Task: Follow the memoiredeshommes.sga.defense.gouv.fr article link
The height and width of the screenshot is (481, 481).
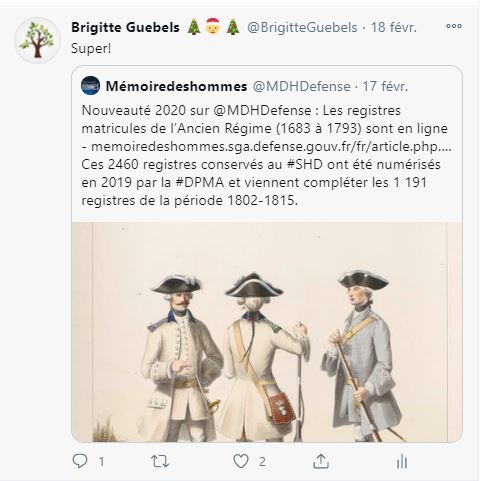Action: pyautogui.click(x=271, y=147)
